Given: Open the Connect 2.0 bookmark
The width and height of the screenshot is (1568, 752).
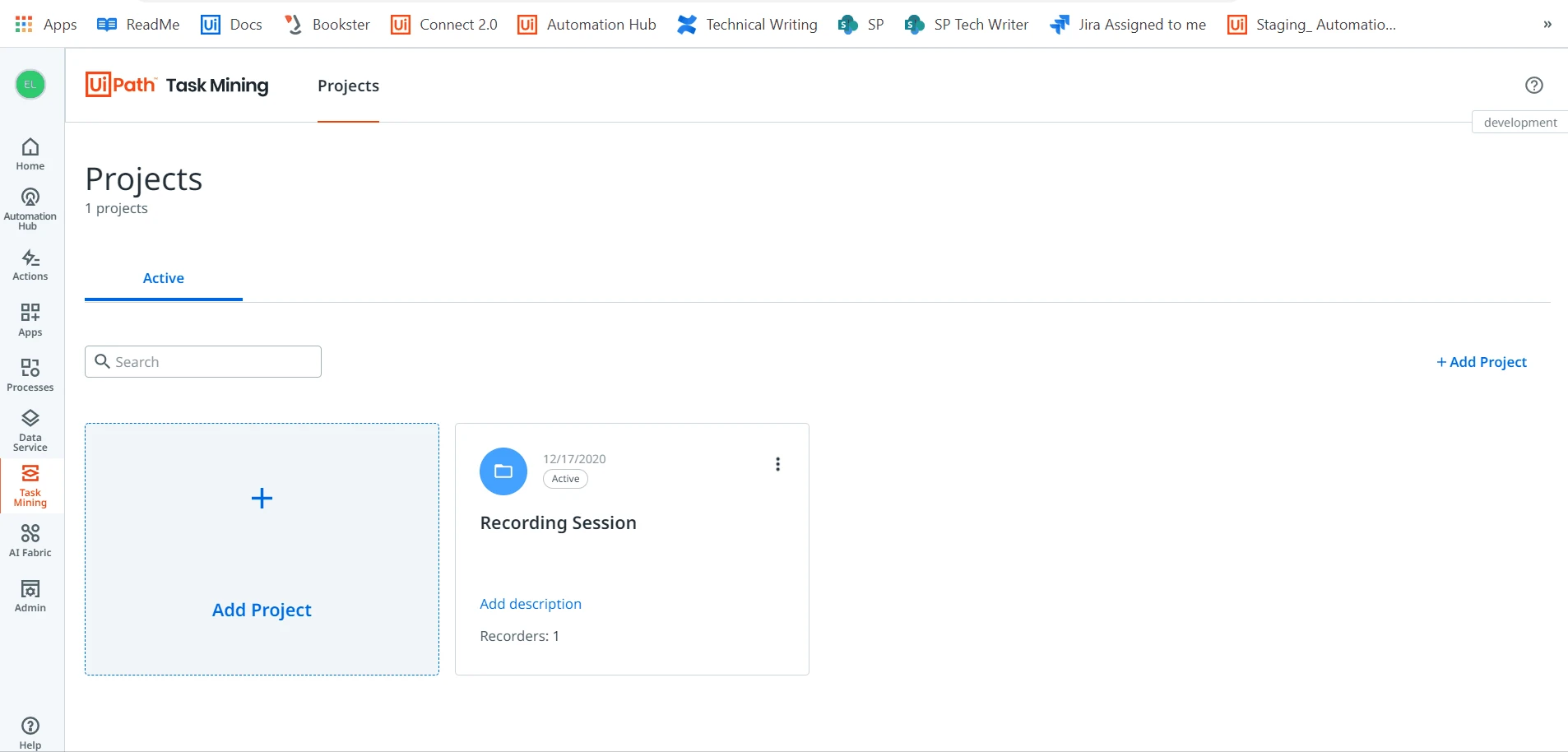Looking at the screenshot, I should (444, 24).
